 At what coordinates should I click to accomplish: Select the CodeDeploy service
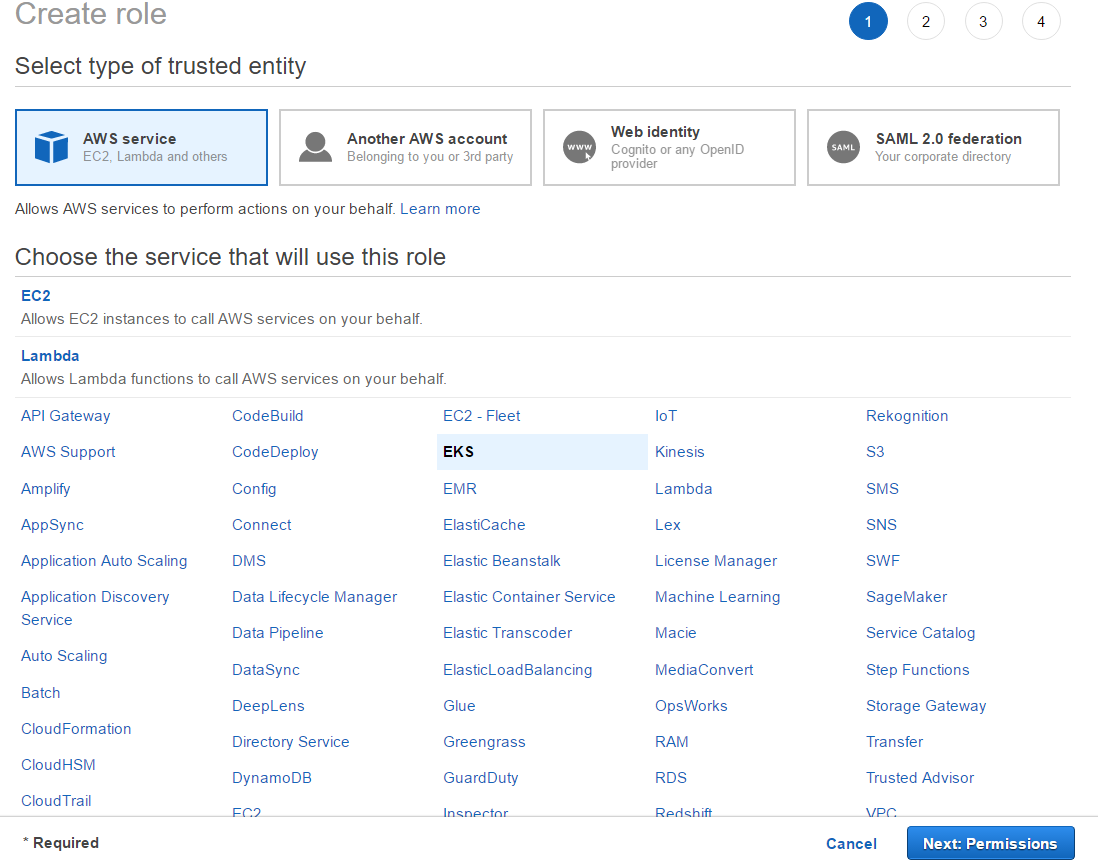[x=275, y=452]
